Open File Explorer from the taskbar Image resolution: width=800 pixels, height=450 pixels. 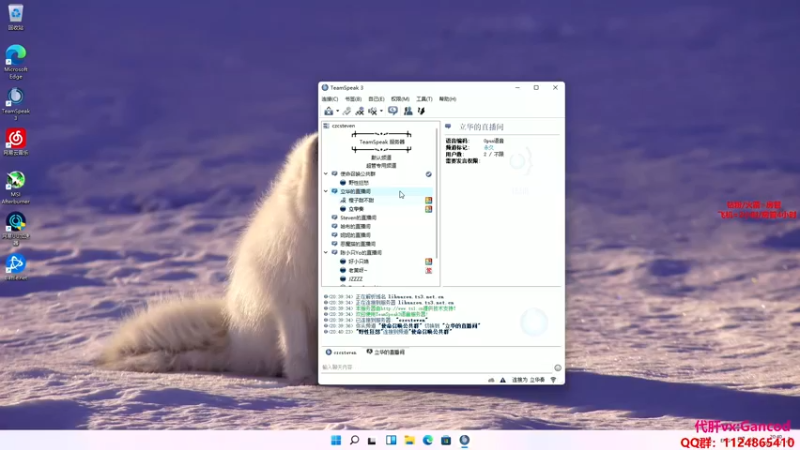[x=409, y=440]
